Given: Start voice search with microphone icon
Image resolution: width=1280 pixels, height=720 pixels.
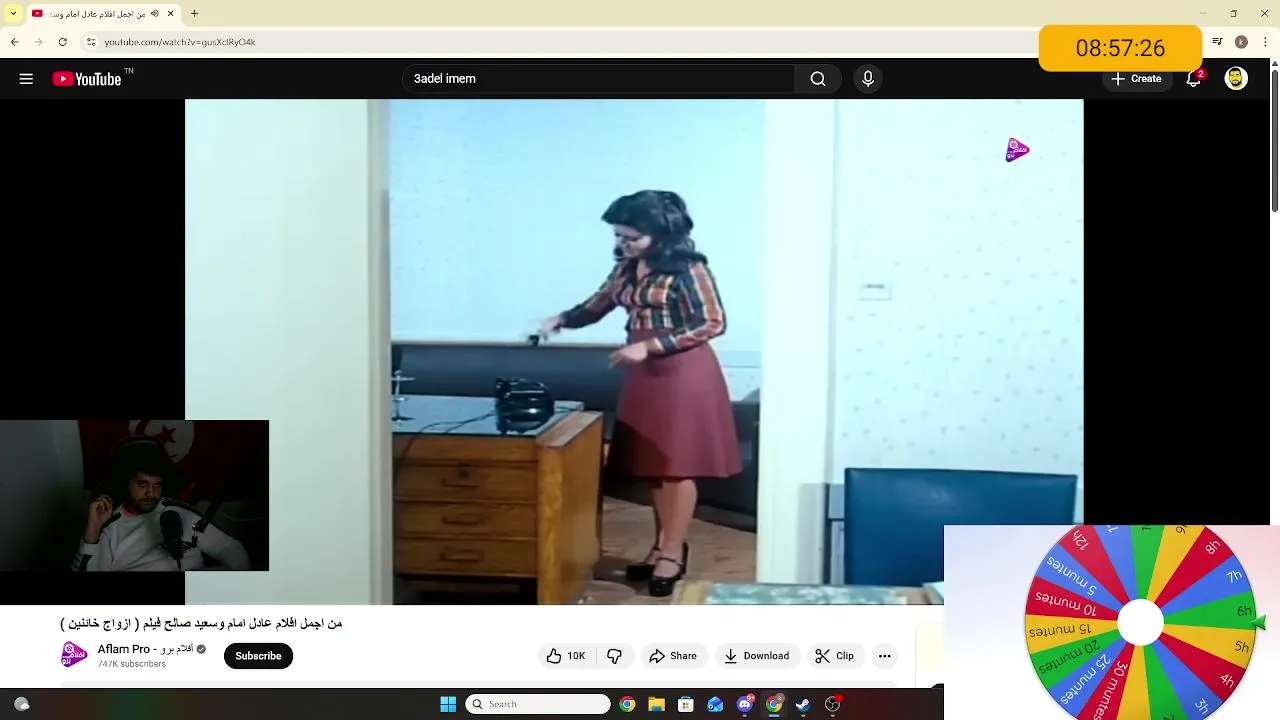Looking at the screenshot, I should tap(868, 79).
